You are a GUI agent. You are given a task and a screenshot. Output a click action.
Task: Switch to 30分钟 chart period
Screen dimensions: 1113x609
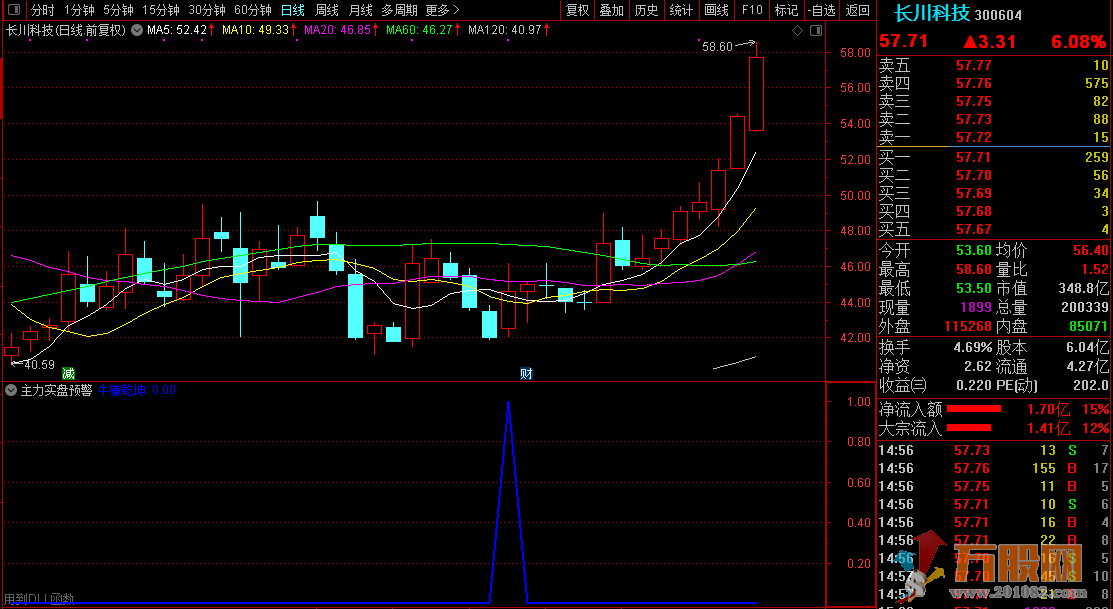207,10
